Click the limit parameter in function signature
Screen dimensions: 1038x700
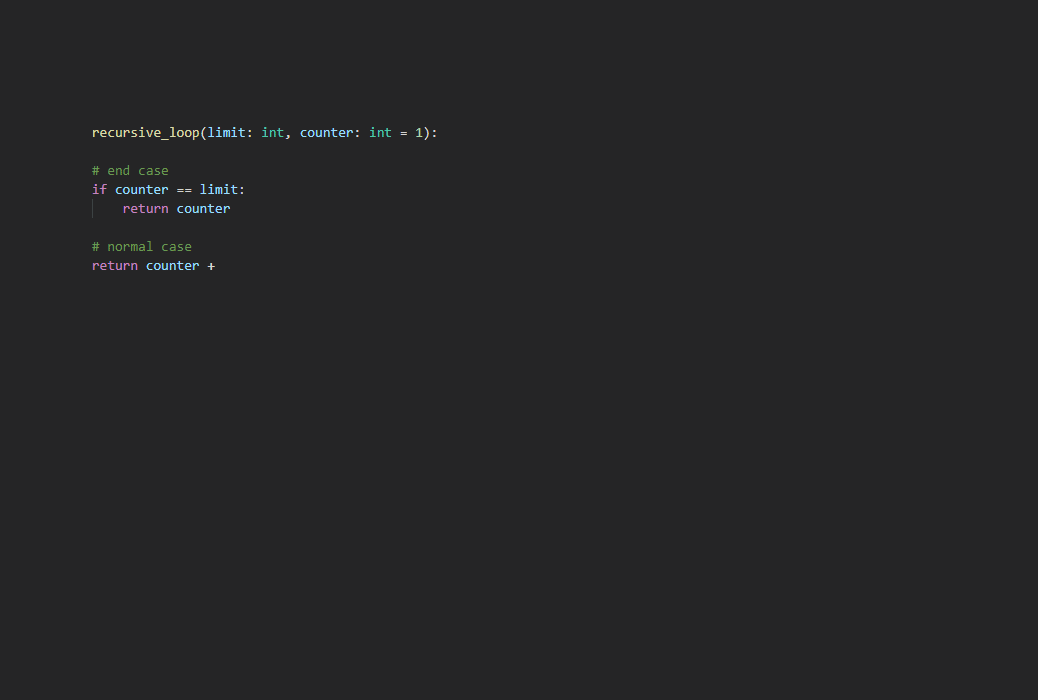pos(226,133)
